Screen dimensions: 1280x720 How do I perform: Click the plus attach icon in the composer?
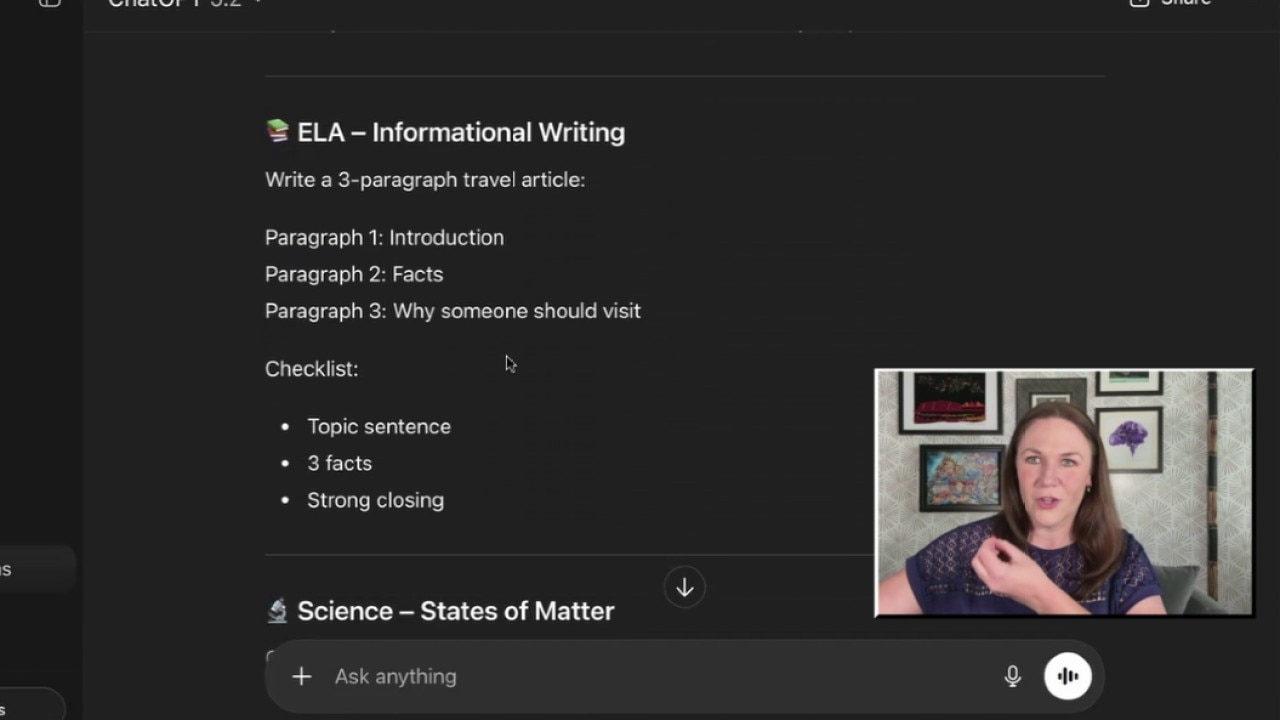(x=301, y=677)
